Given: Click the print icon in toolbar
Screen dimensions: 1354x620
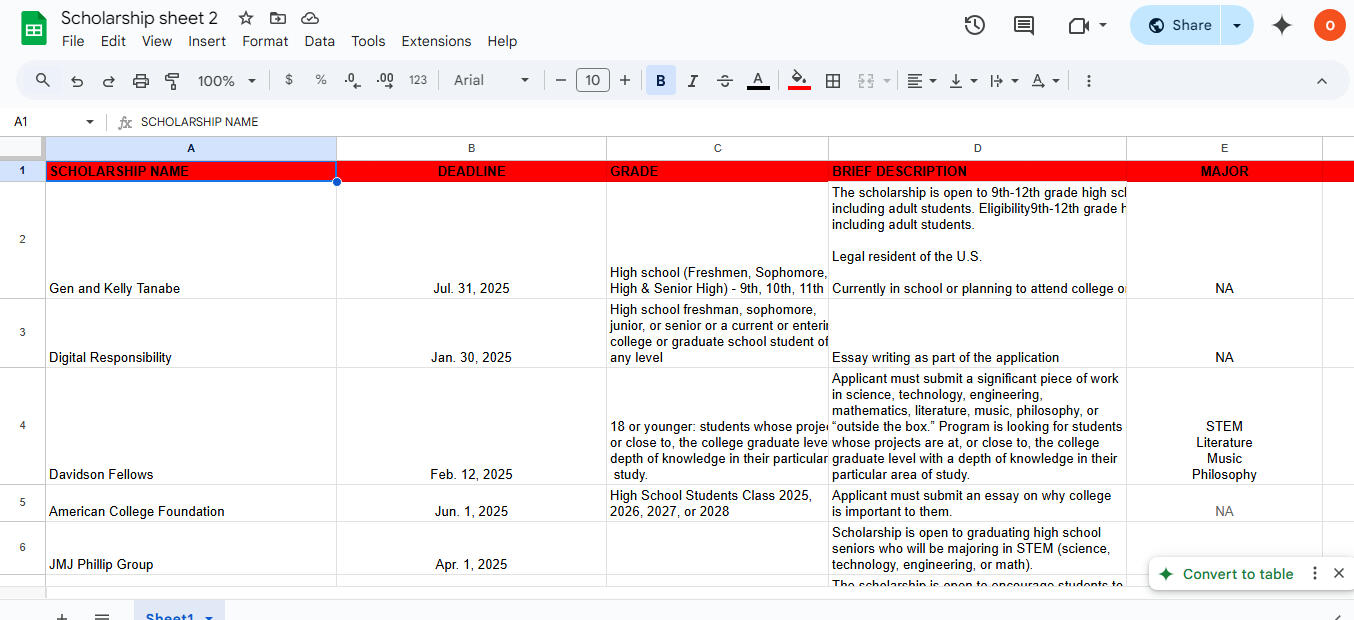Looking at the screenshot, I should click(141, 81).
